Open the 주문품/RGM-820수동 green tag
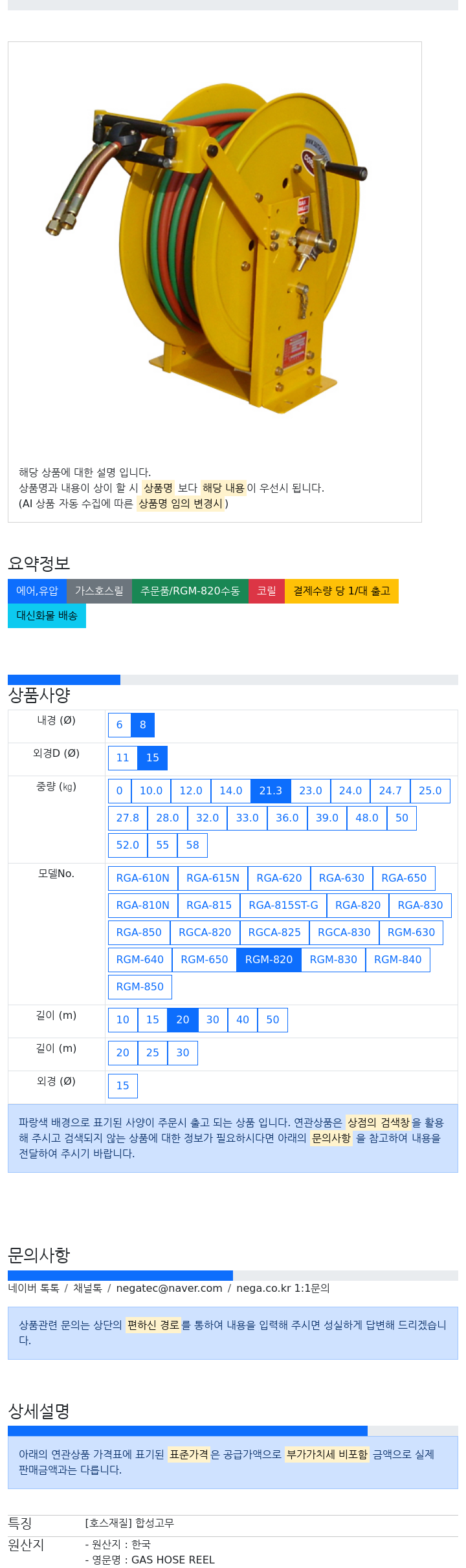 click(190, 591)
